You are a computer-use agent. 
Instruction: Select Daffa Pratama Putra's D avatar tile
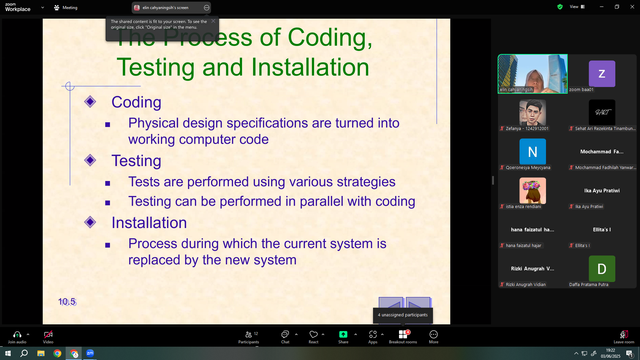click(x=602, y=269)
